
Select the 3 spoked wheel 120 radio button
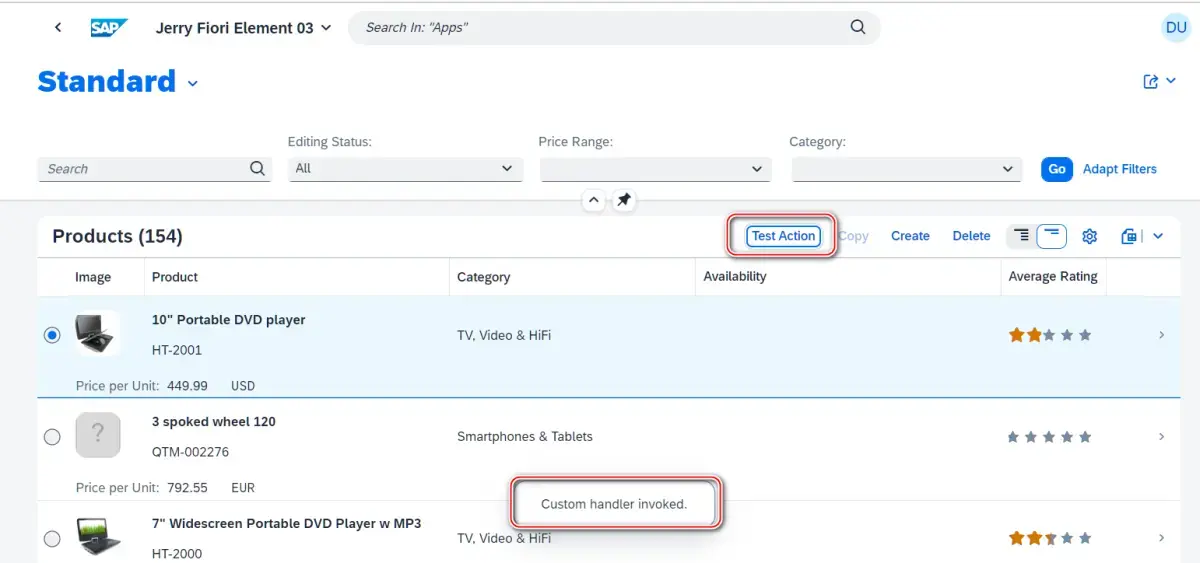pos(52,437)
